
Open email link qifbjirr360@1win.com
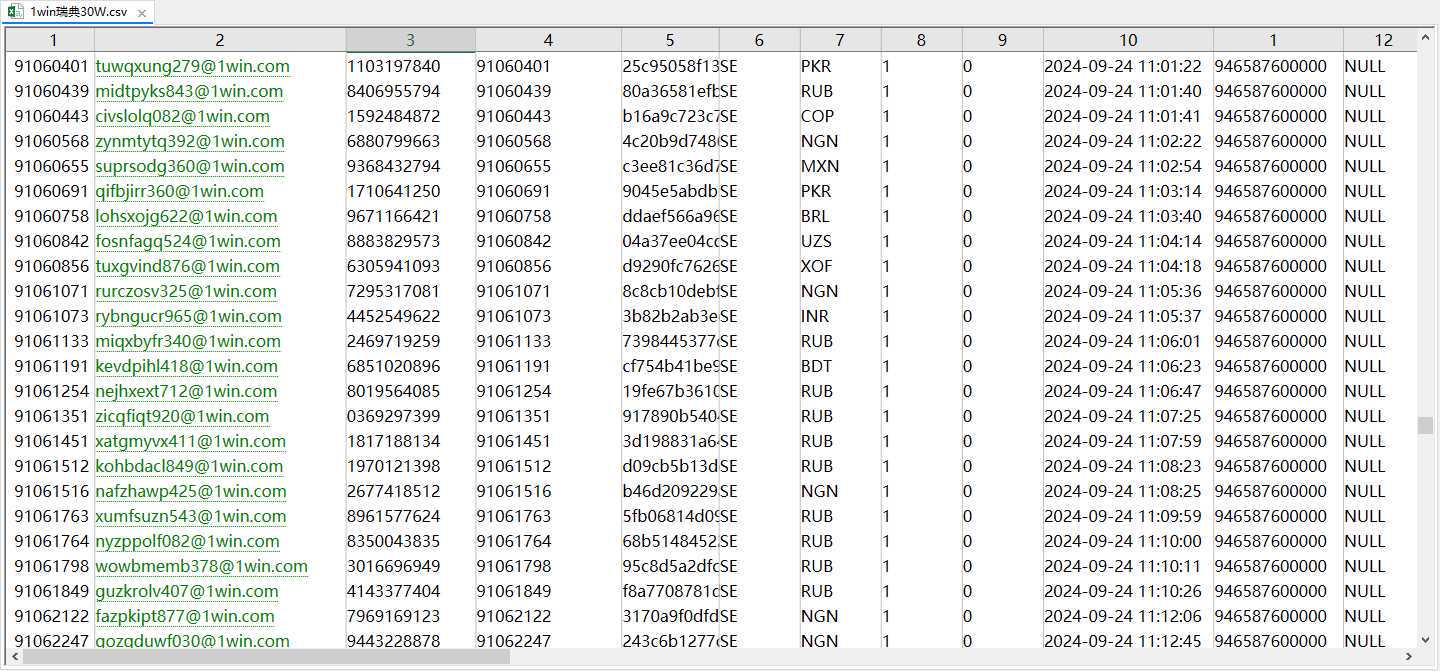pyautogui.click(x=180, y=191)
